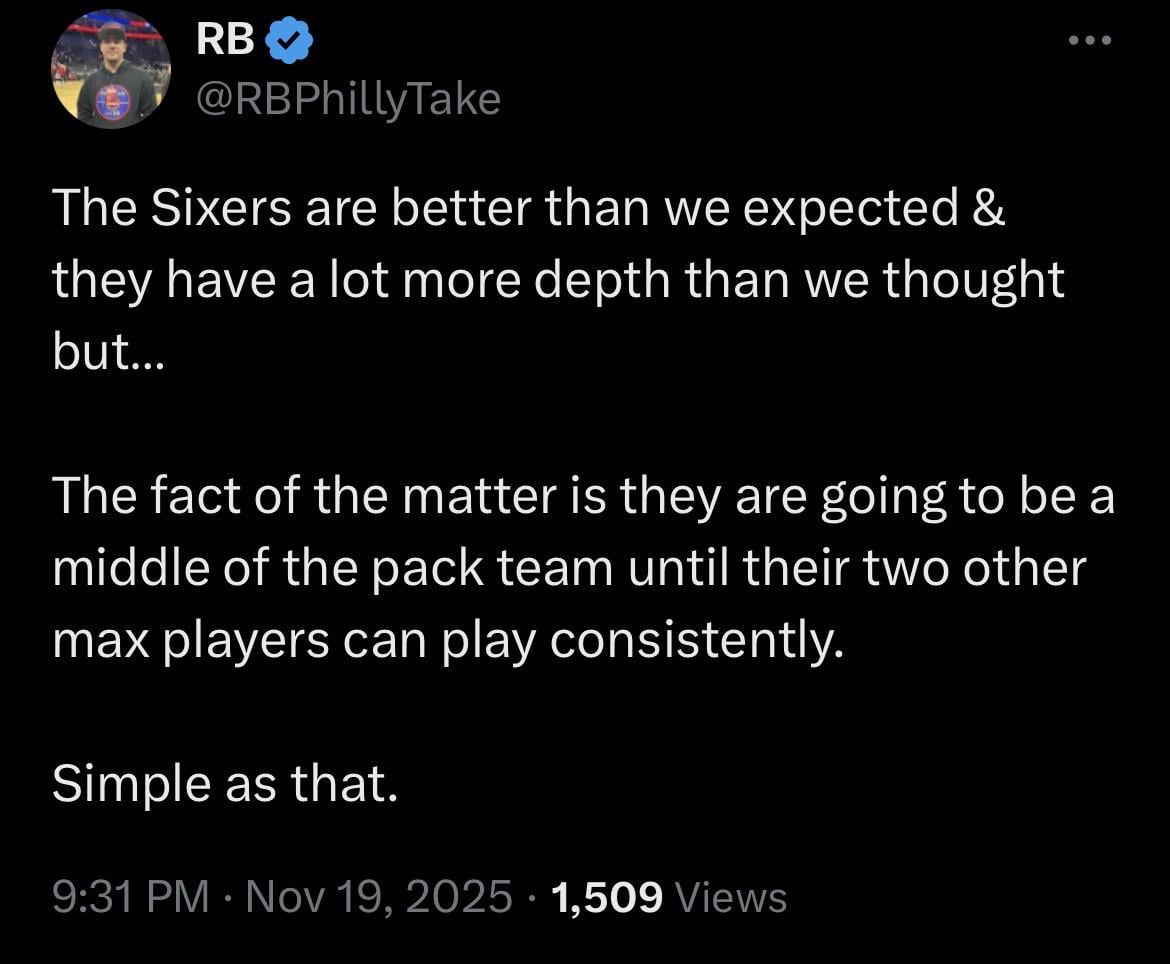Click the line starting "The Sixers are better"
1170x964 pixels.
pyautogui.click(x=528, y=209)
